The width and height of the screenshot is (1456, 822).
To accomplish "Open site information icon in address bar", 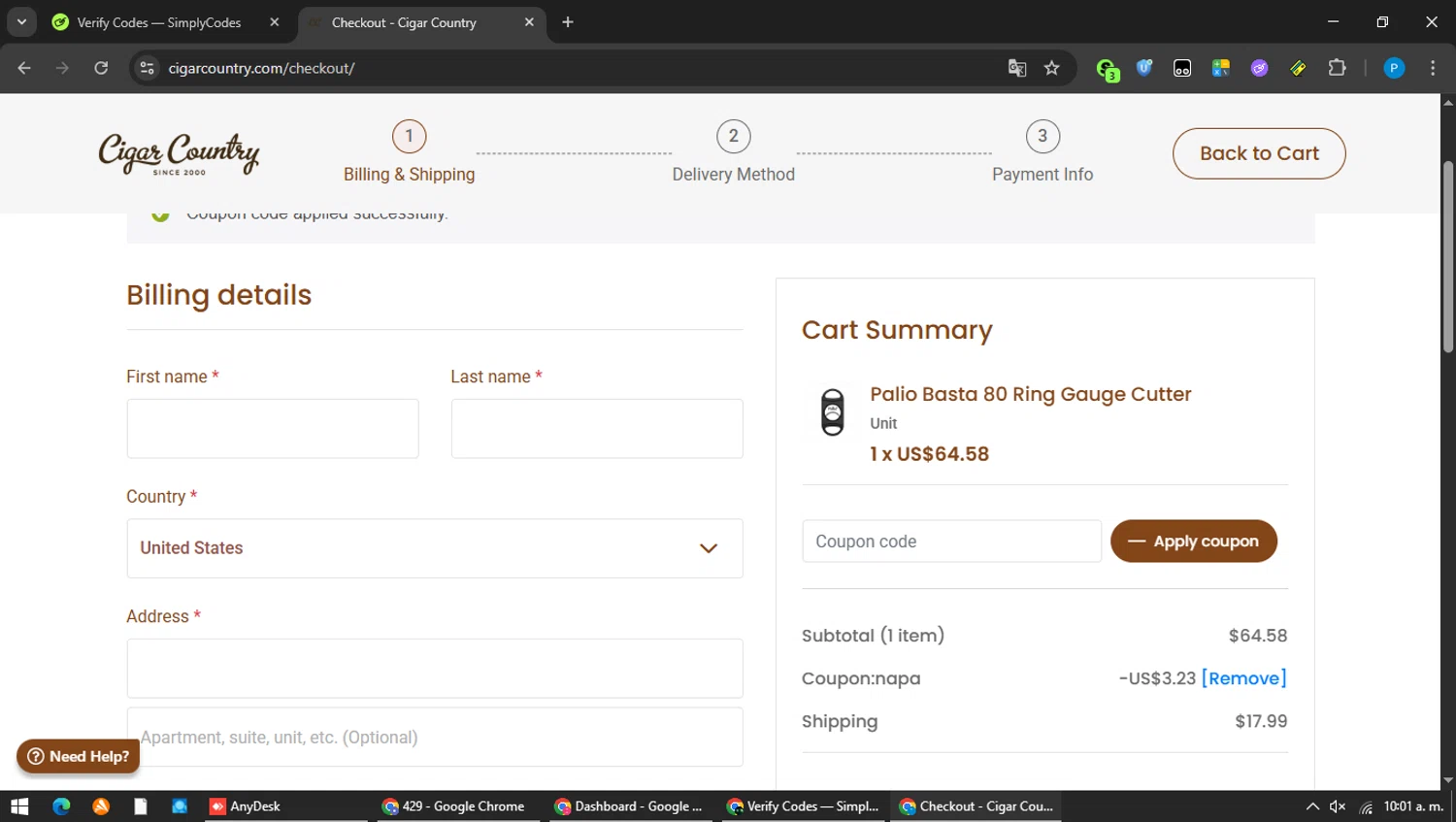I will click(x=147, y=68).
